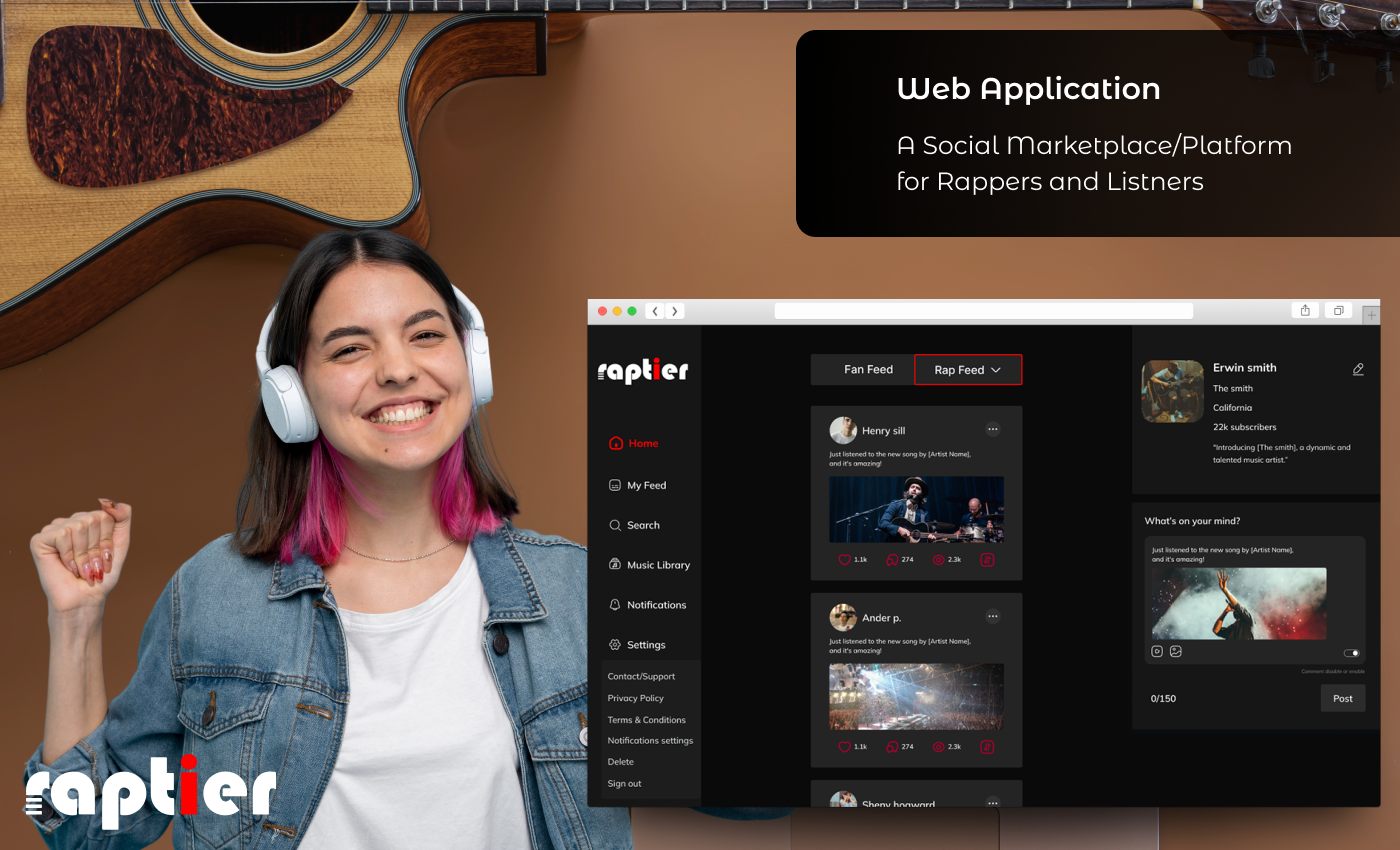The image size is (1400, 850).
Task: Open options menu on Henry sill's post
Action: click(993, 429)
